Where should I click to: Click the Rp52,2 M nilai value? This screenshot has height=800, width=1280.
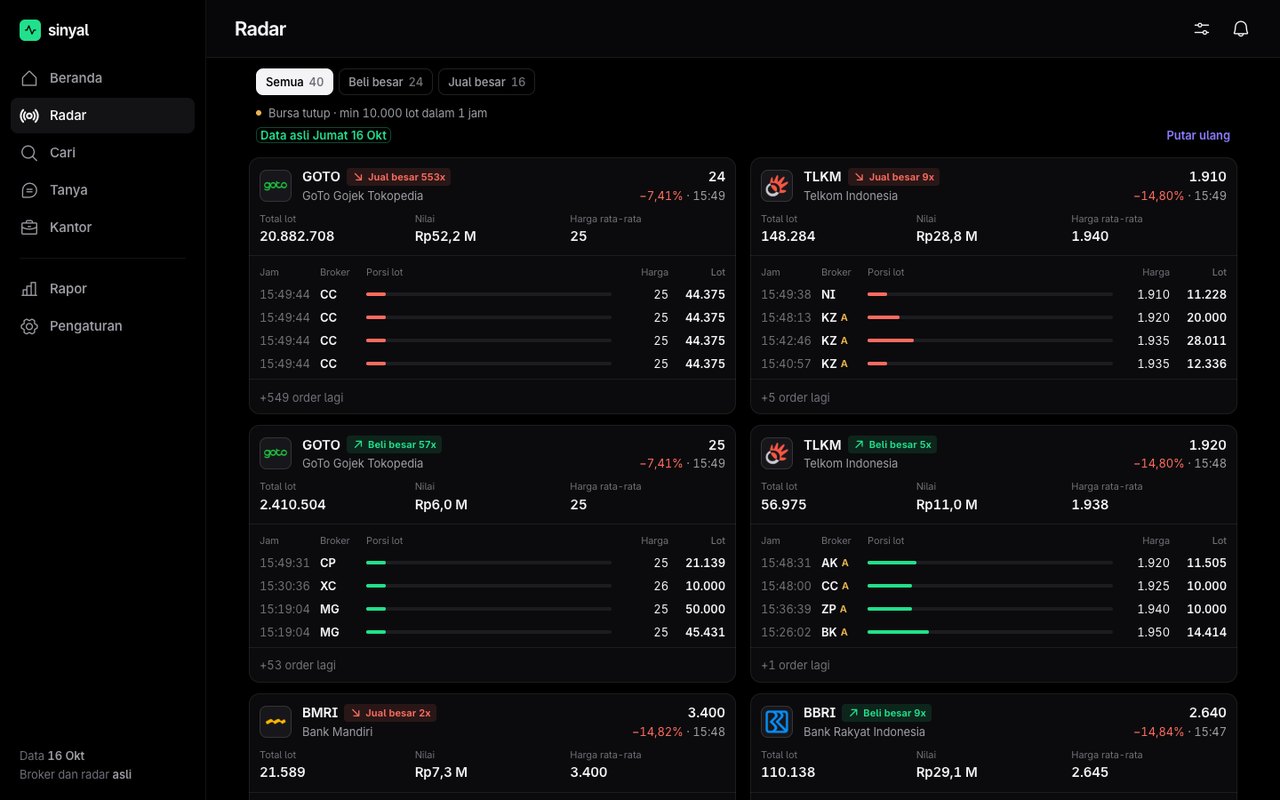coord(445,236)
